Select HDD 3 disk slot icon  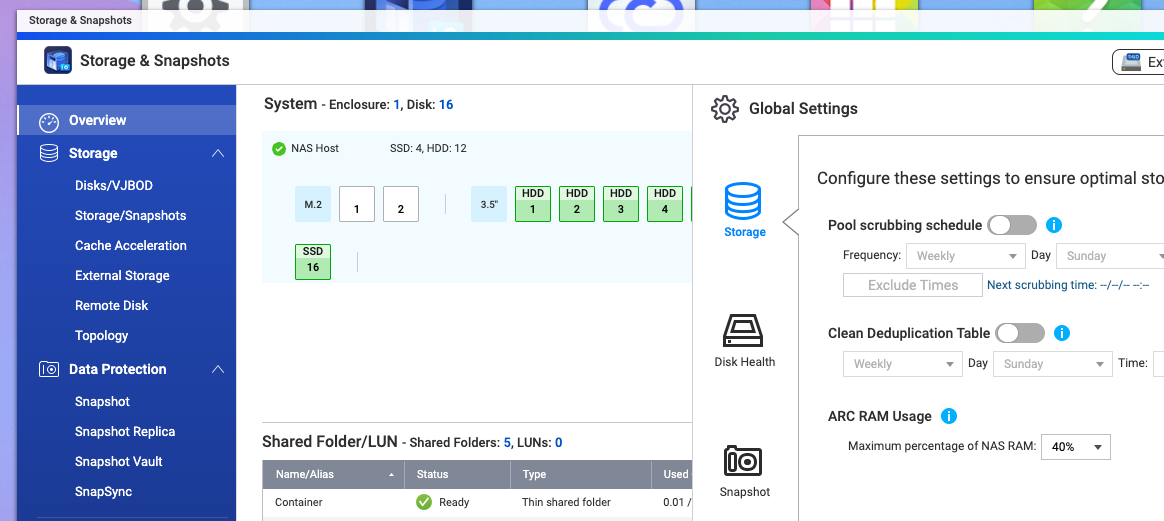(621, 203)
